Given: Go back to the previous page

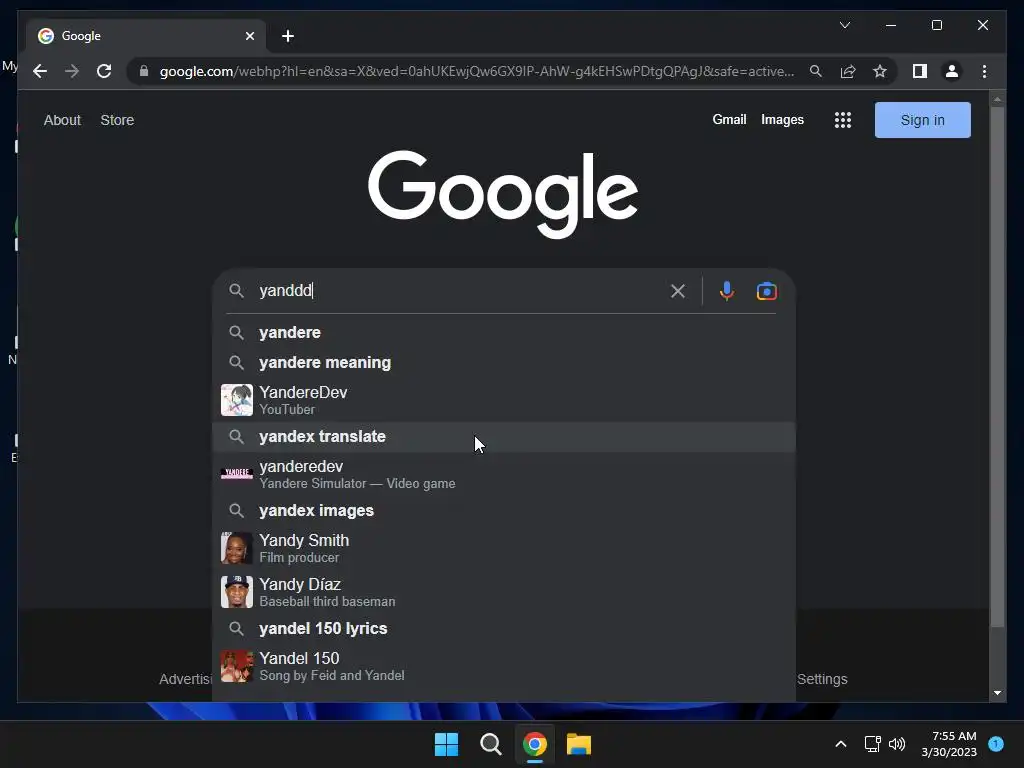Looking at the screenshot, I should (x=40, y=71).
